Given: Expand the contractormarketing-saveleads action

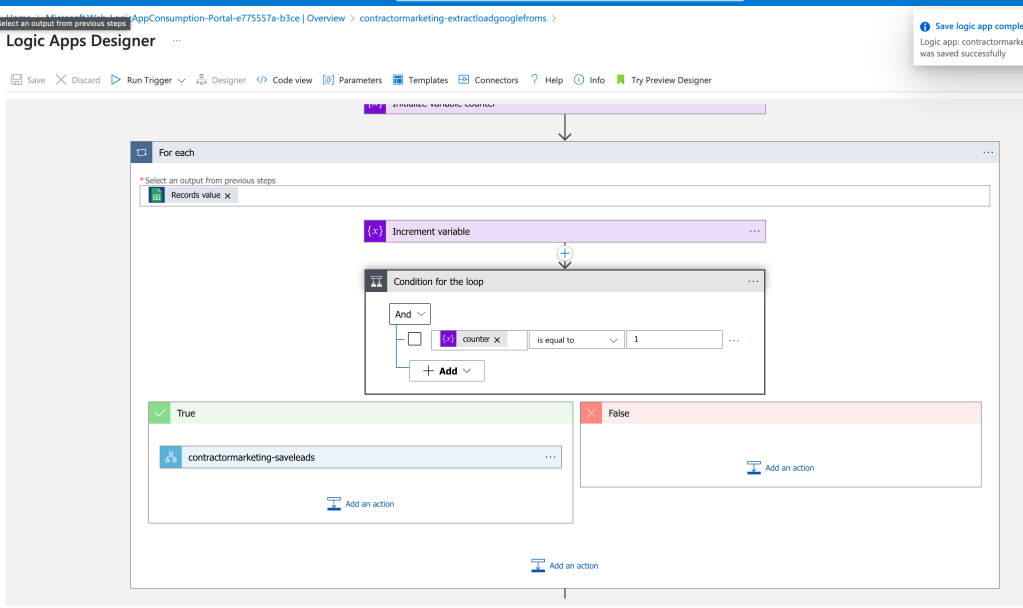Looking at the screenshot, I should [361, 457].
